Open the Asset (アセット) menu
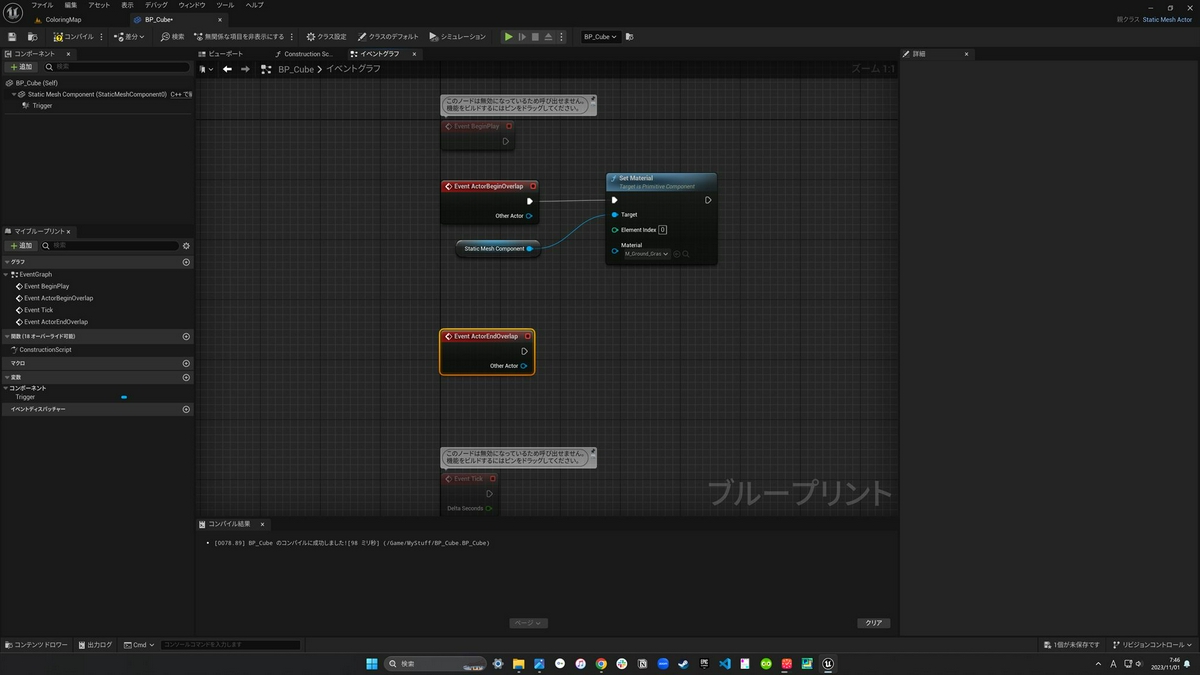Viewport: 1200px width, 675px height. coord(99,5)
